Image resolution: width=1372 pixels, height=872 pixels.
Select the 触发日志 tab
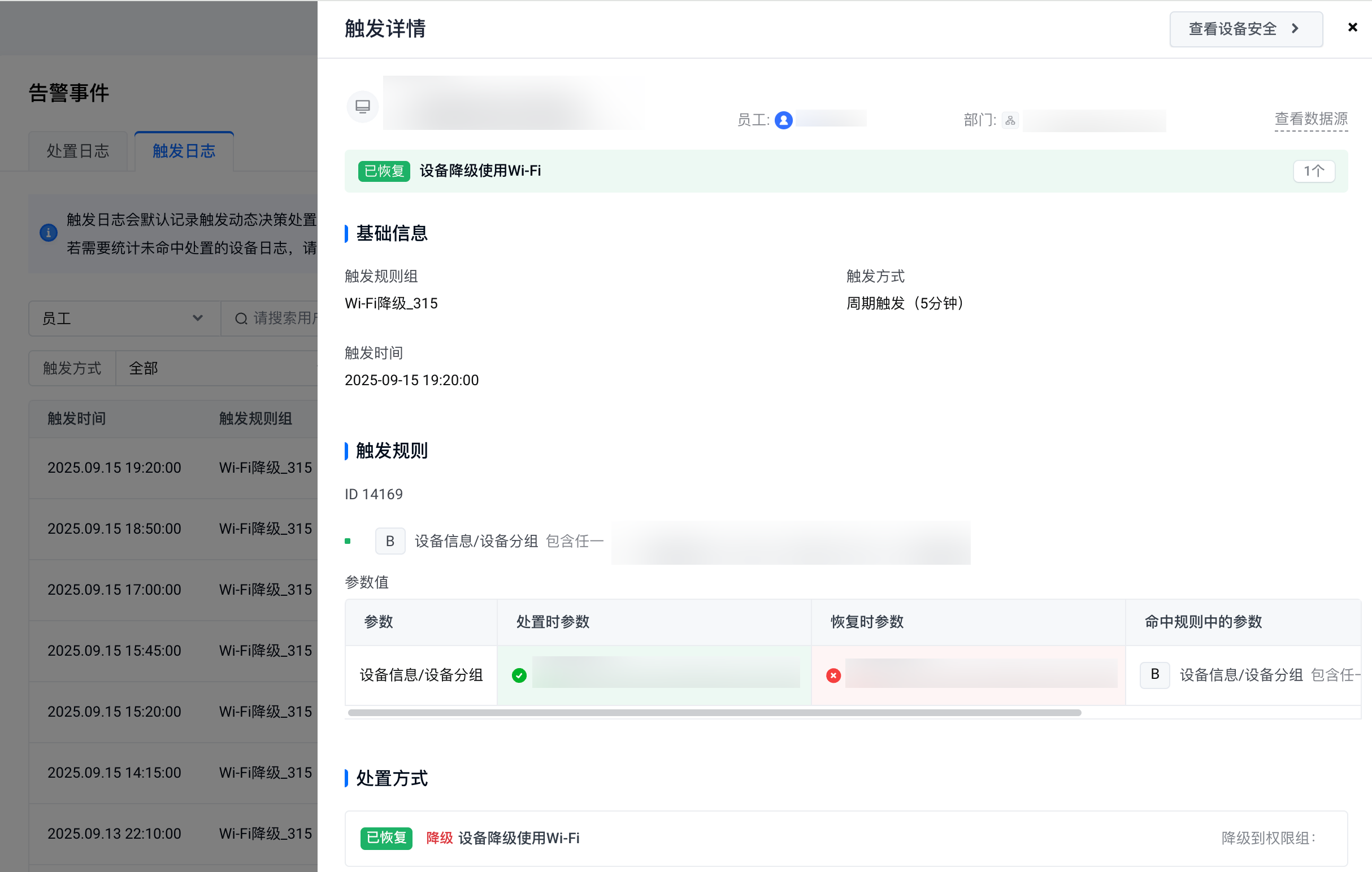pyautogui.click(x=184, y=151)
